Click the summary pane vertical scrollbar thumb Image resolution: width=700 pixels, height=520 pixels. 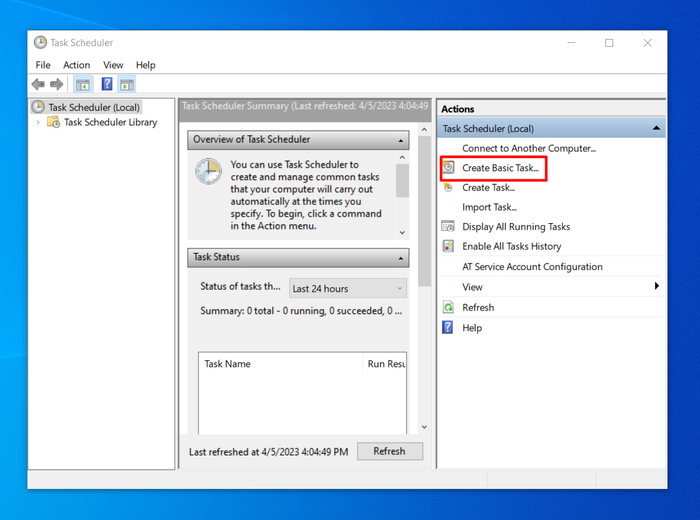(424, 211)
